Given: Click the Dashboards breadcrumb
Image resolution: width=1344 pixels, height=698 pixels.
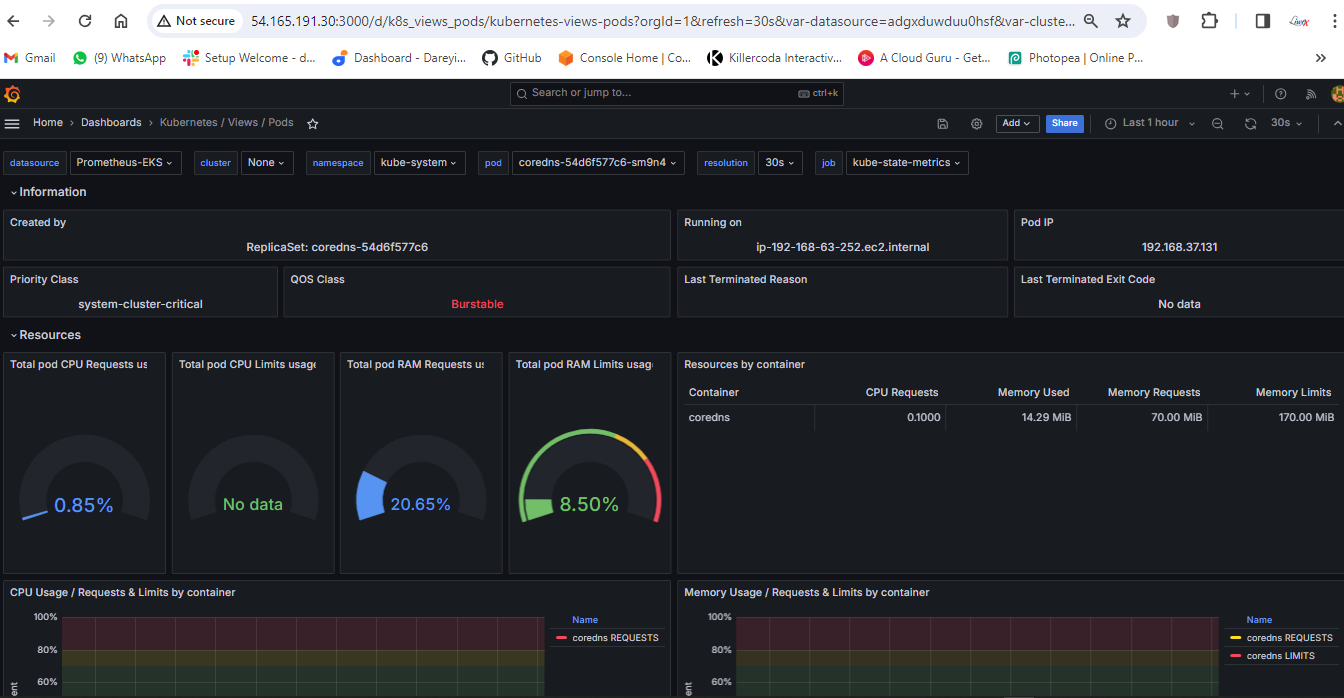Looking at the screenshot, I should point(111,123).
